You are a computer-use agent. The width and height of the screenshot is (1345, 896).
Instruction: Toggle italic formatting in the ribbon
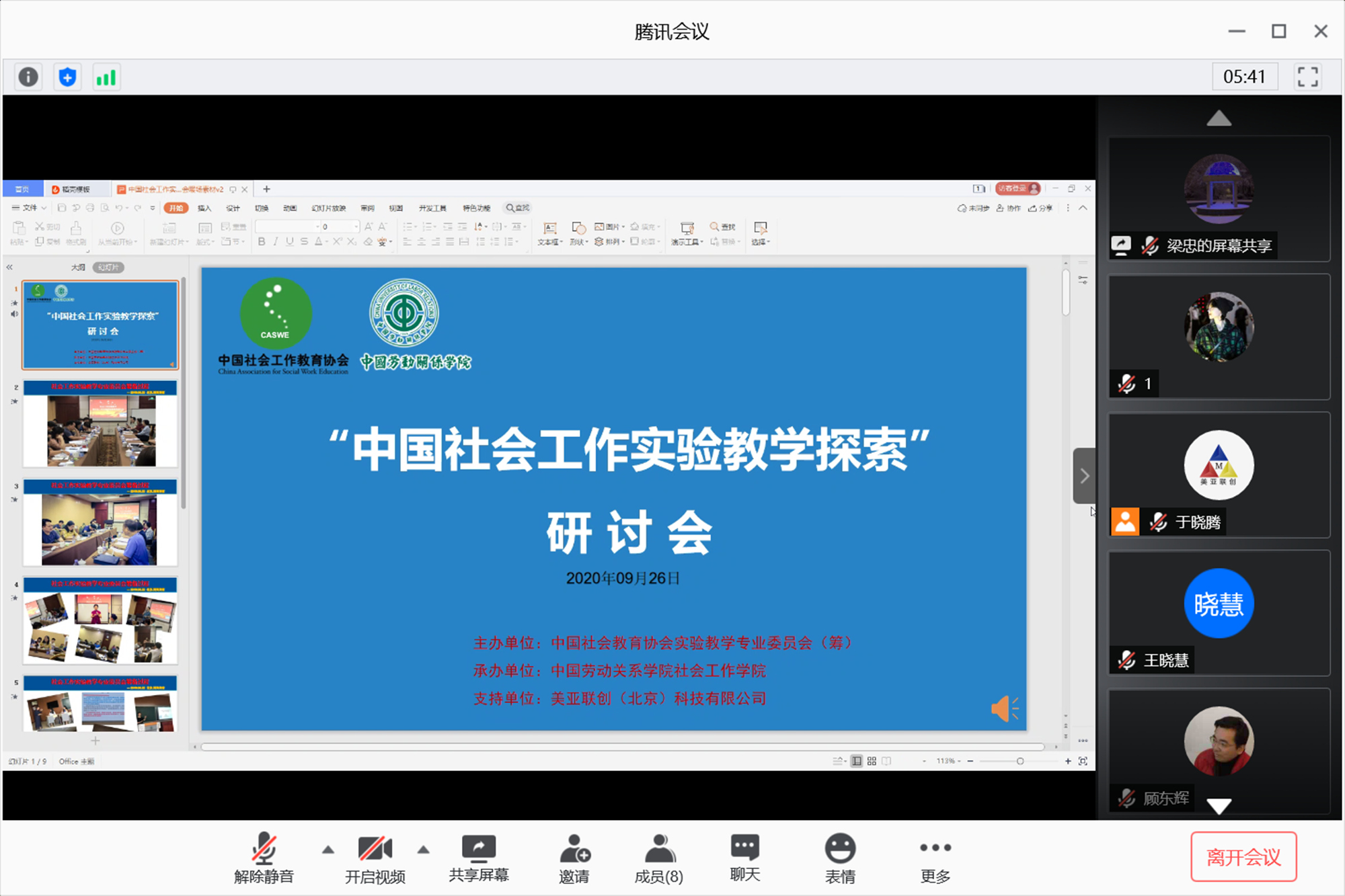click(276, 241)
